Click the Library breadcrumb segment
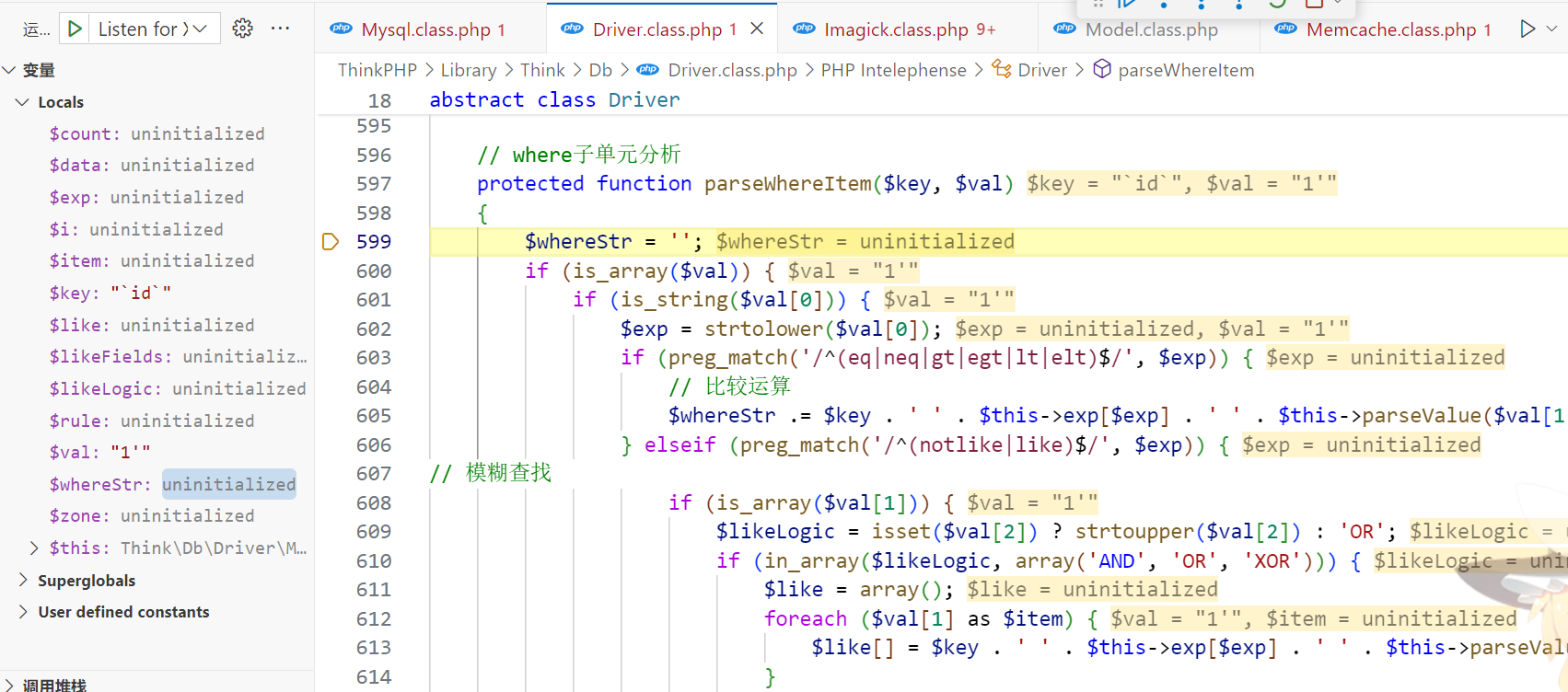Viewport: 1568px width, 692px height. click(x=468, y=70)
